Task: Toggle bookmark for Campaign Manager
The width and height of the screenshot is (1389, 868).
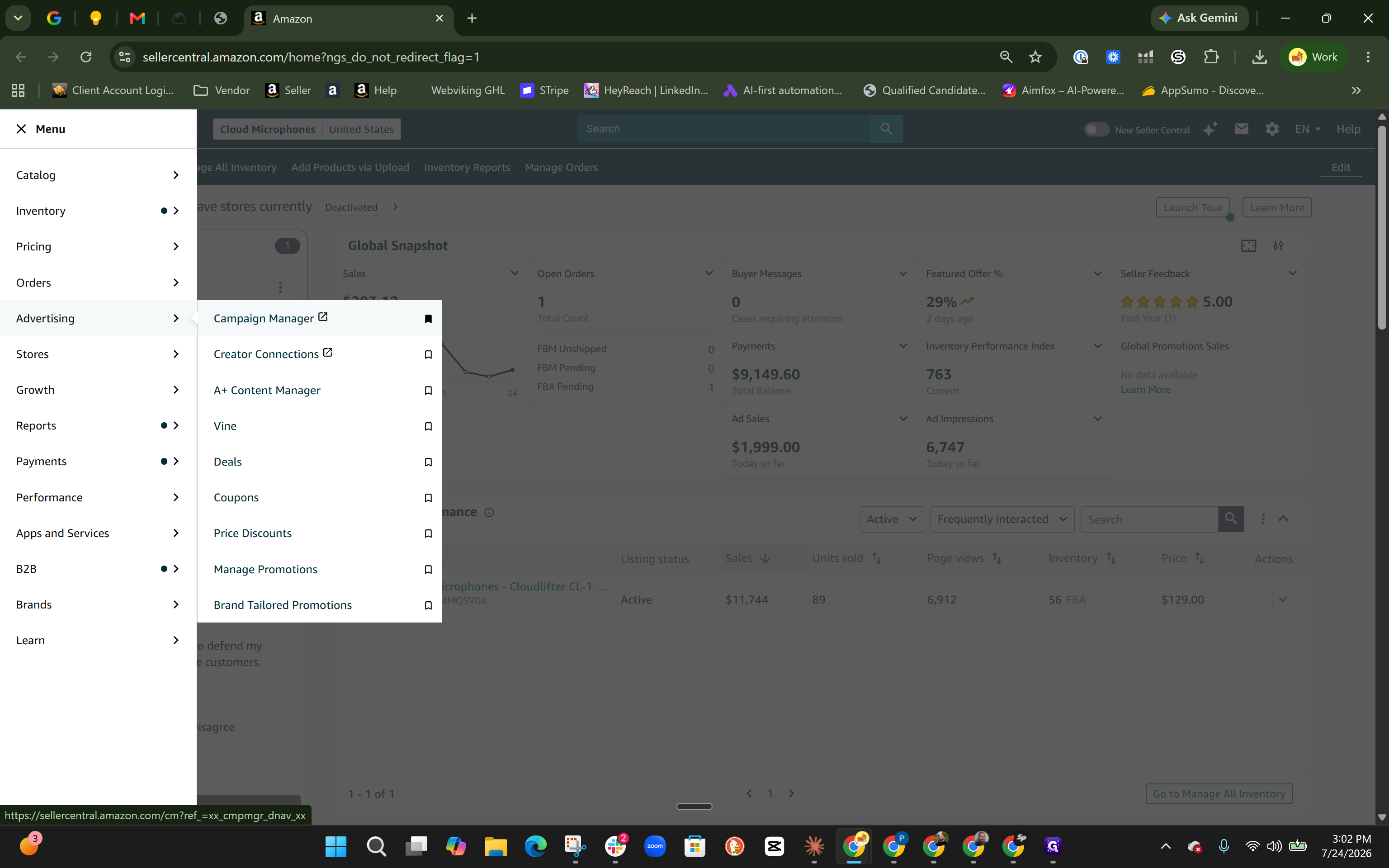Action: tap(428, 319)
